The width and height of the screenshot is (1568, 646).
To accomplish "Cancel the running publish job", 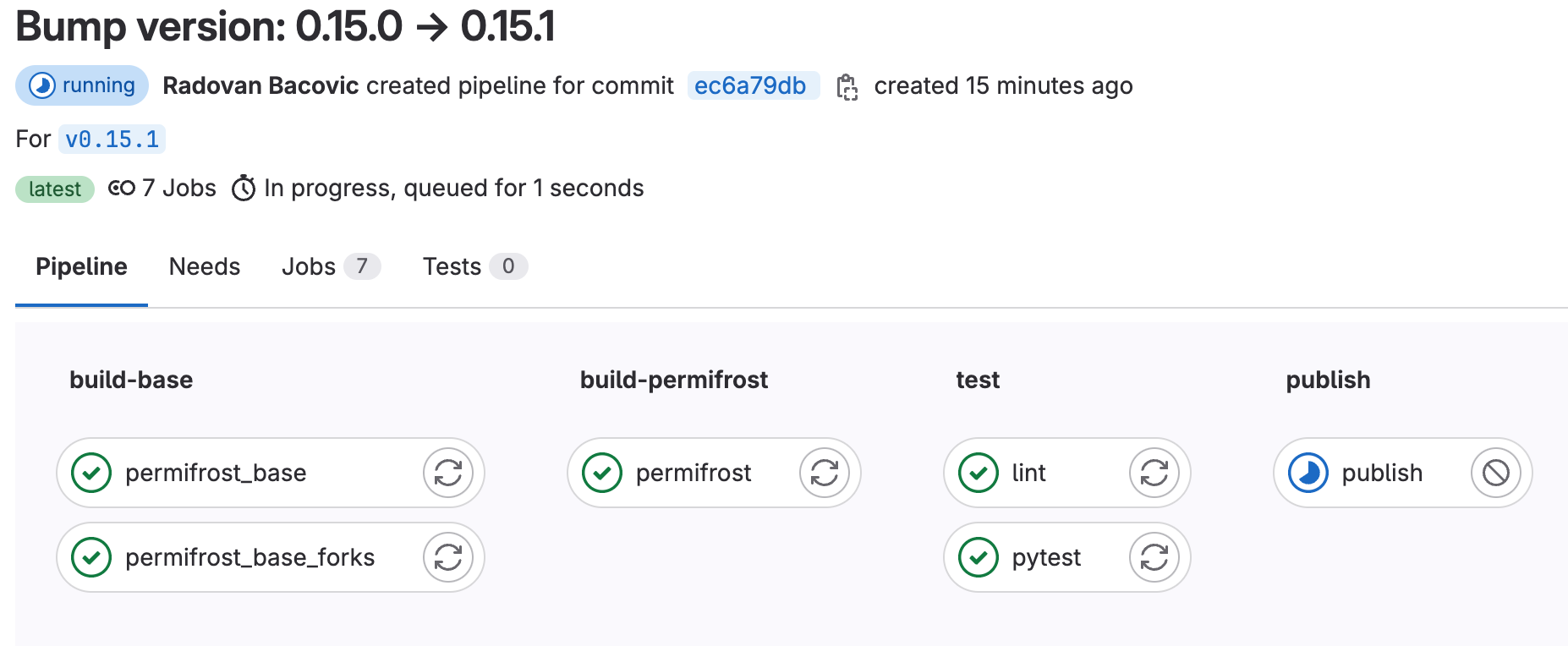I will pos(1496,473).
